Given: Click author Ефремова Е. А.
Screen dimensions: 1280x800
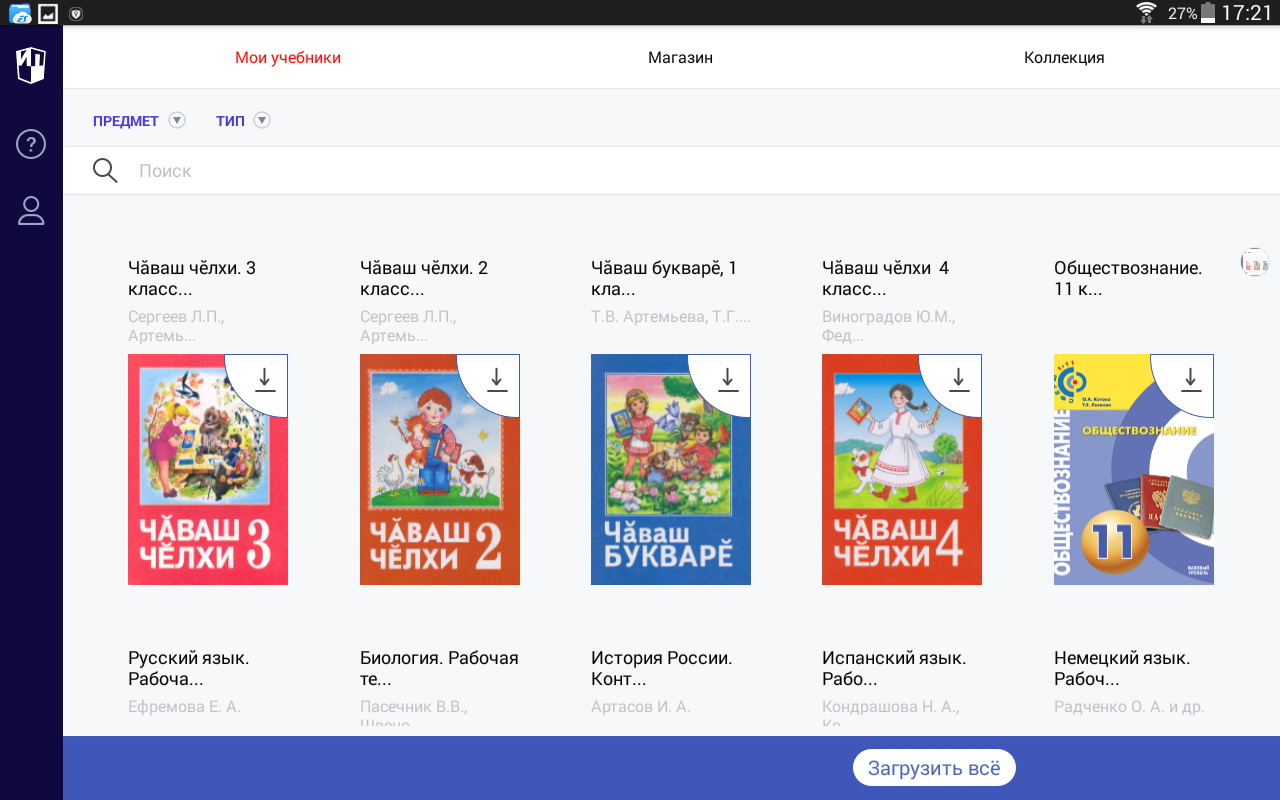Looking at the screenshot, I should click(184, 706).
